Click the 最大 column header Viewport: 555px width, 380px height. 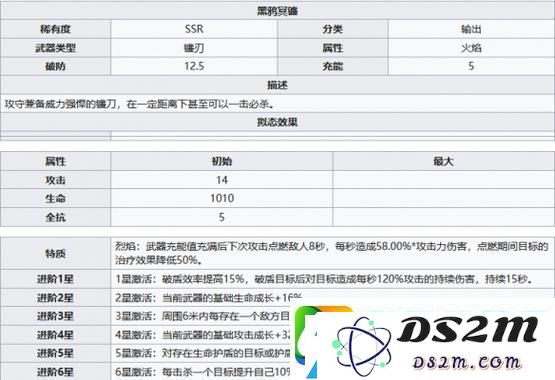[x=444, y=161]
